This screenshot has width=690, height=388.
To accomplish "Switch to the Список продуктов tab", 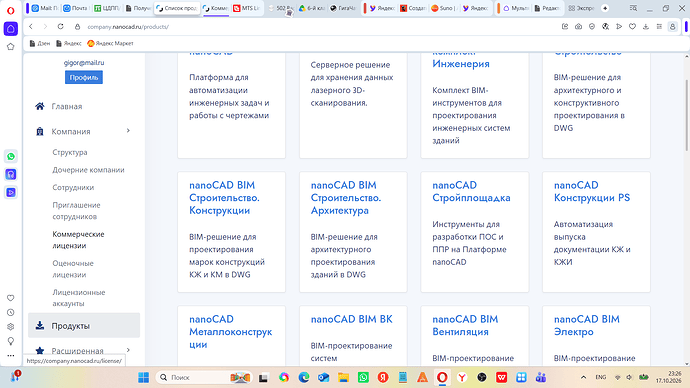I will point(176,8).
